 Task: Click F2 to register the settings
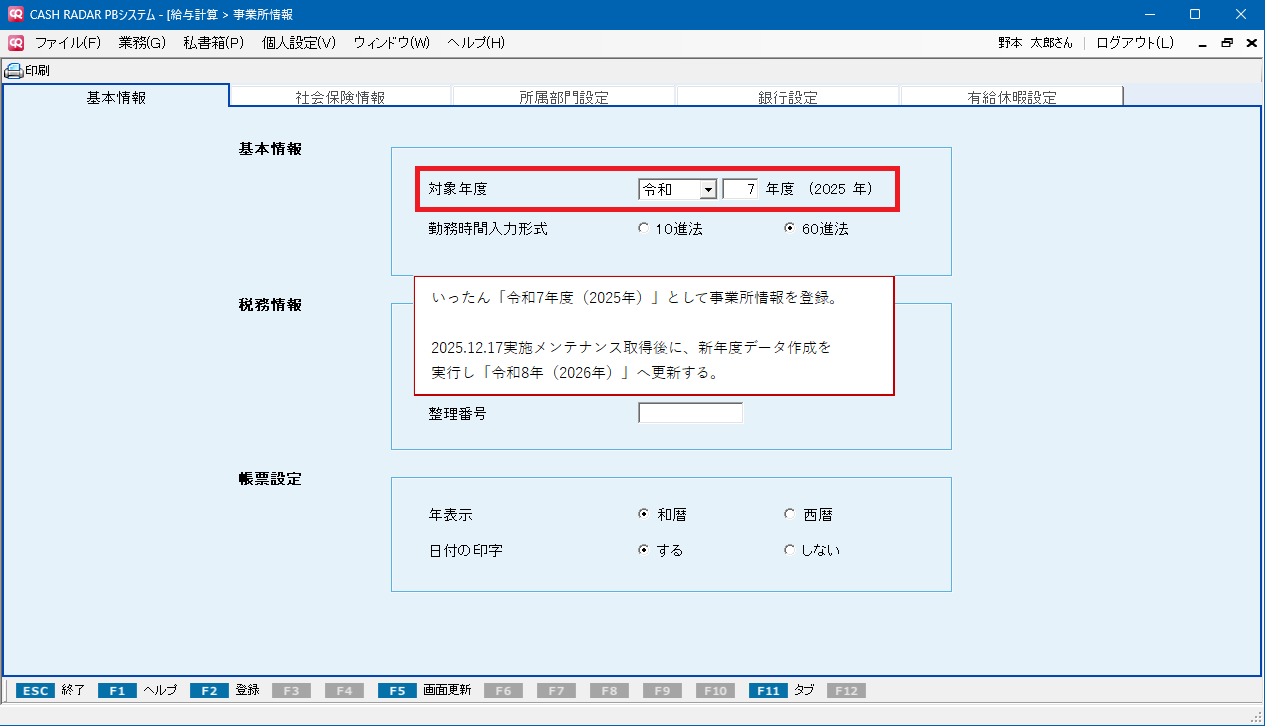coord(208,690)
